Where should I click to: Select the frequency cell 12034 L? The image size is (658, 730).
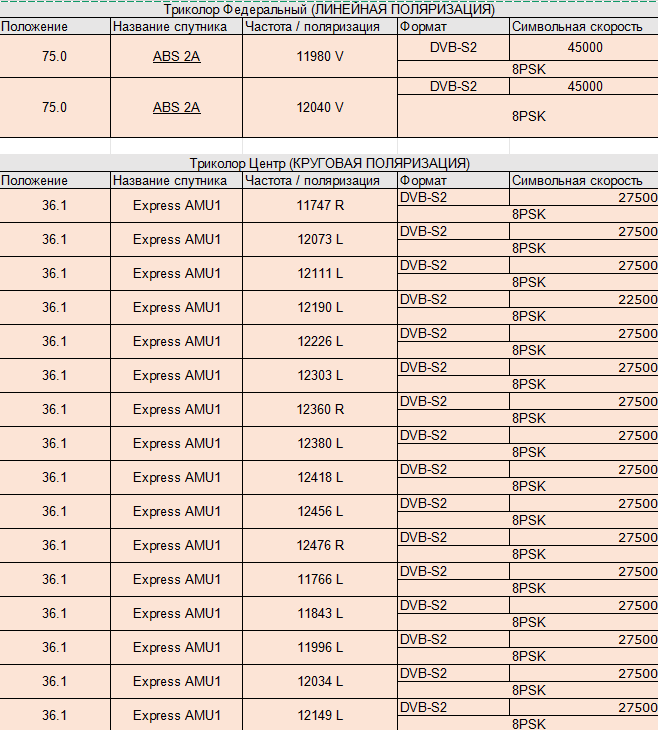pos(320,681)
